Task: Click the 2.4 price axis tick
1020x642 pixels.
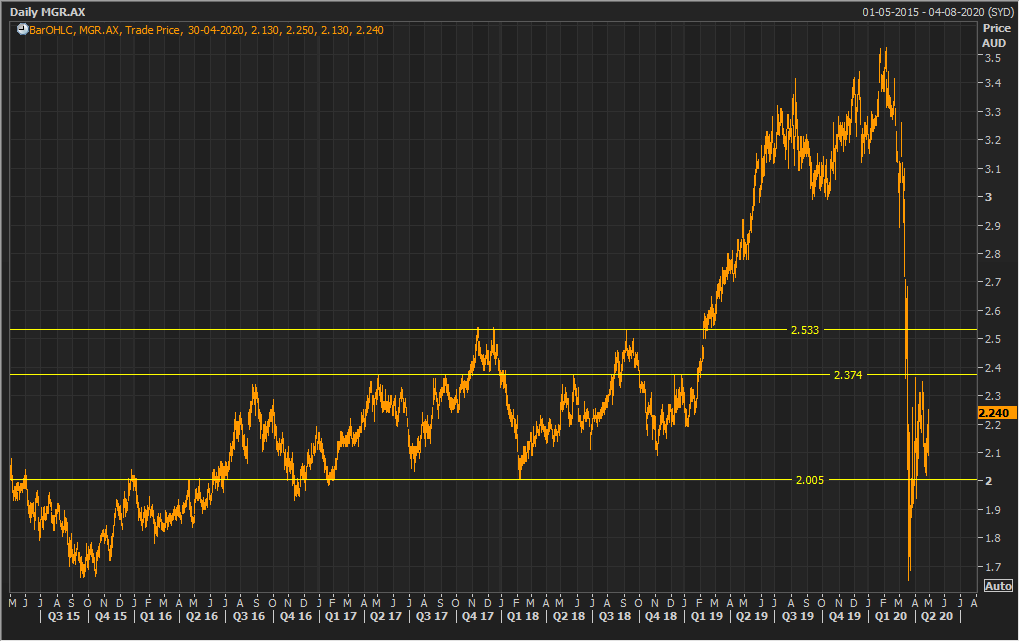Action: click(993, 368)
